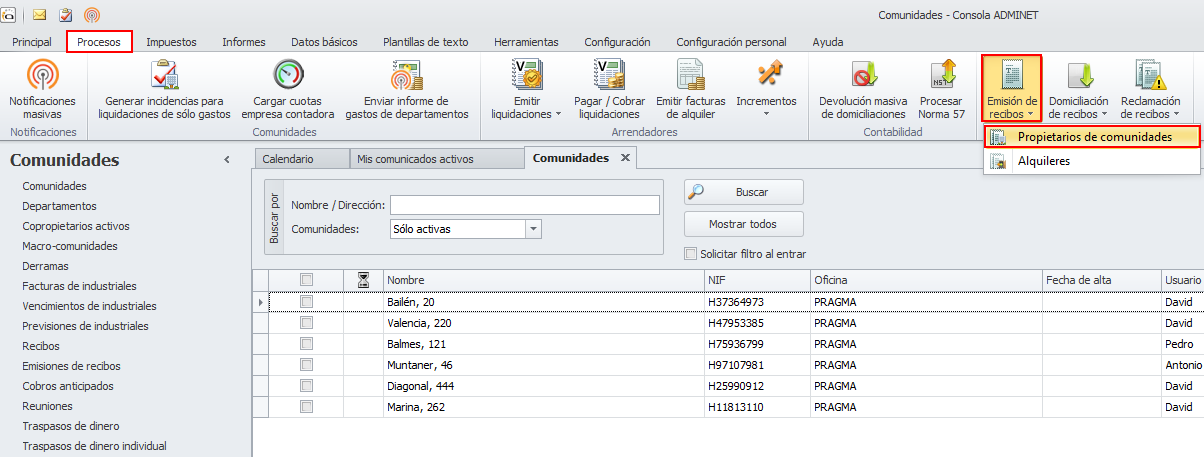Click Emitir facturas de alquiler icon
This screenshot has height=457, width=1204.
[690, 76]
